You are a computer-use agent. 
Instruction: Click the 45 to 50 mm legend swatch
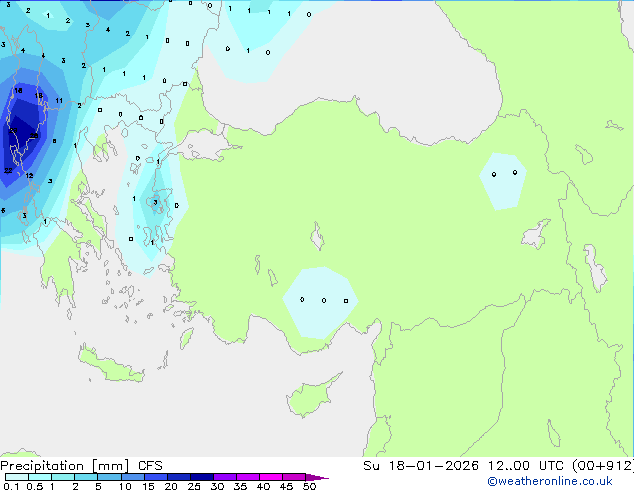pyautogui.click(x=294, y=477)
